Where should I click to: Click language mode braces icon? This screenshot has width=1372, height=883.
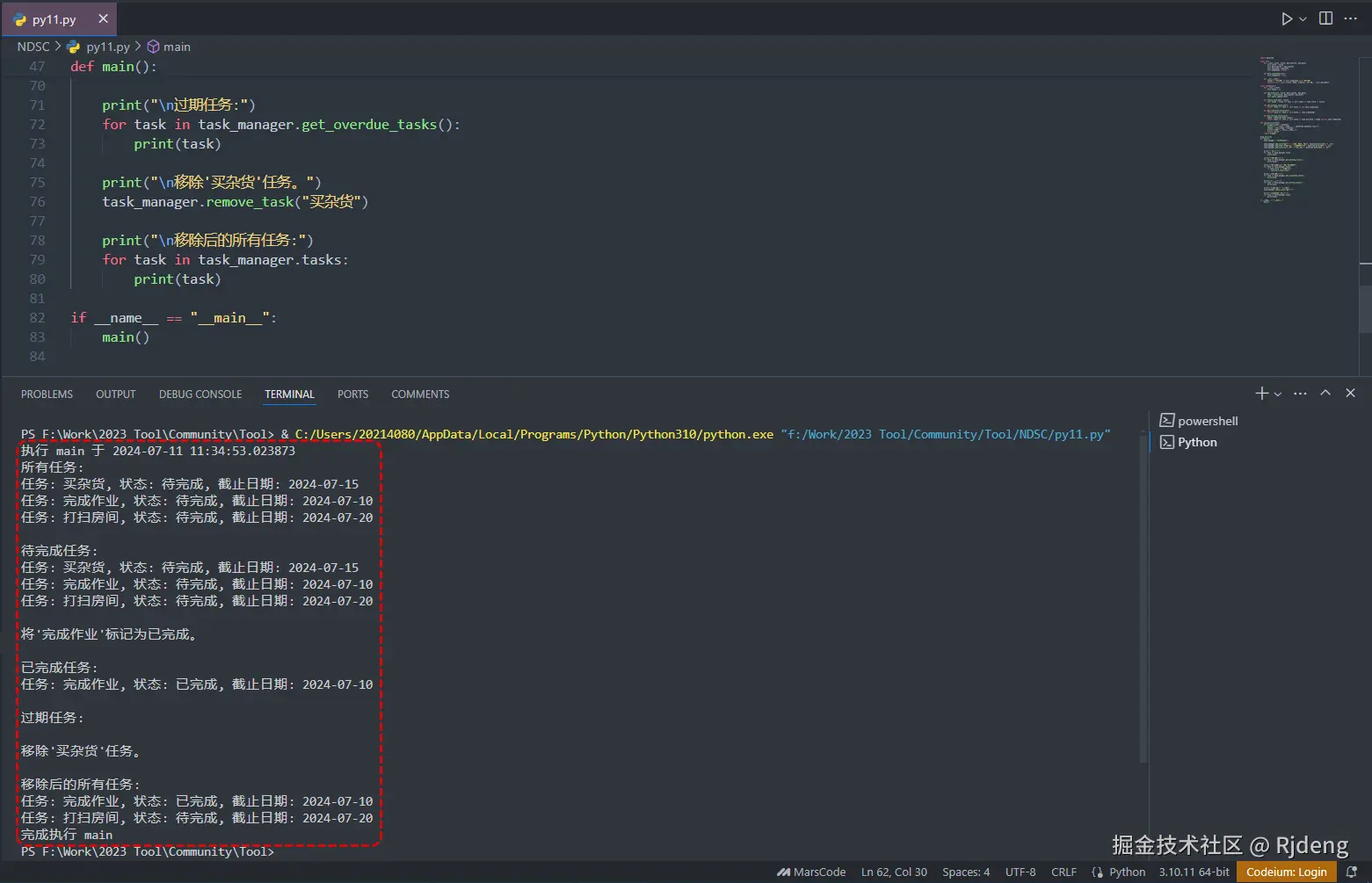1097,872
